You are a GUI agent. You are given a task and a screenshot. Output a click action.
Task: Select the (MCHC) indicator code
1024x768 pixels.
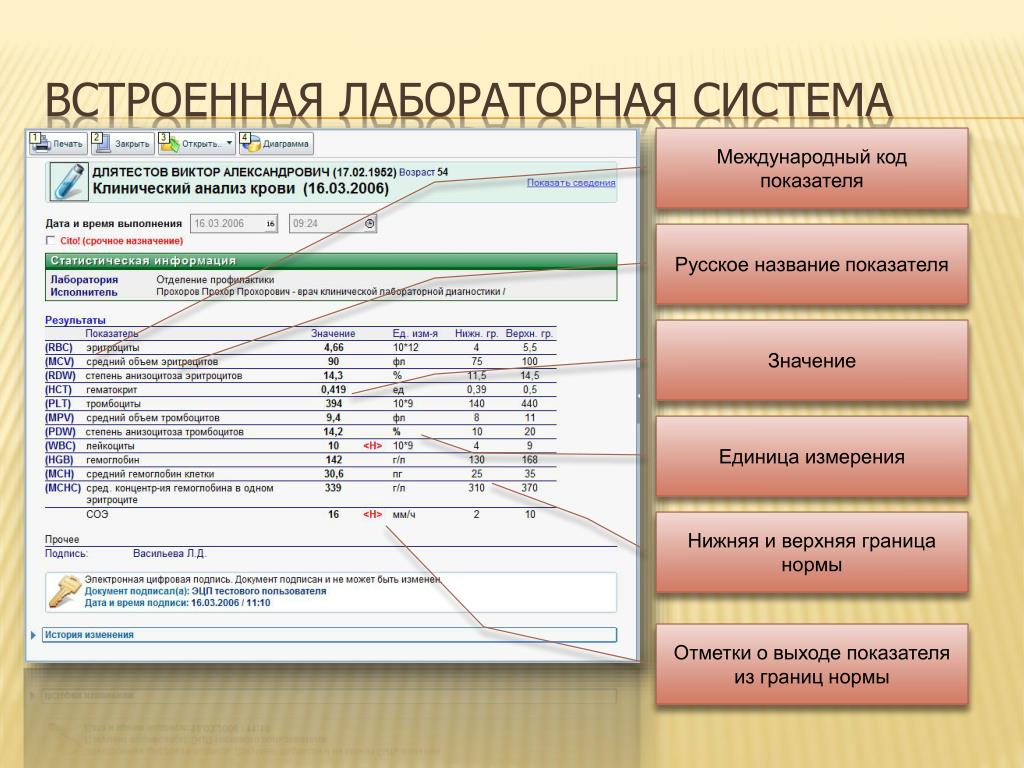pos(63,488)
